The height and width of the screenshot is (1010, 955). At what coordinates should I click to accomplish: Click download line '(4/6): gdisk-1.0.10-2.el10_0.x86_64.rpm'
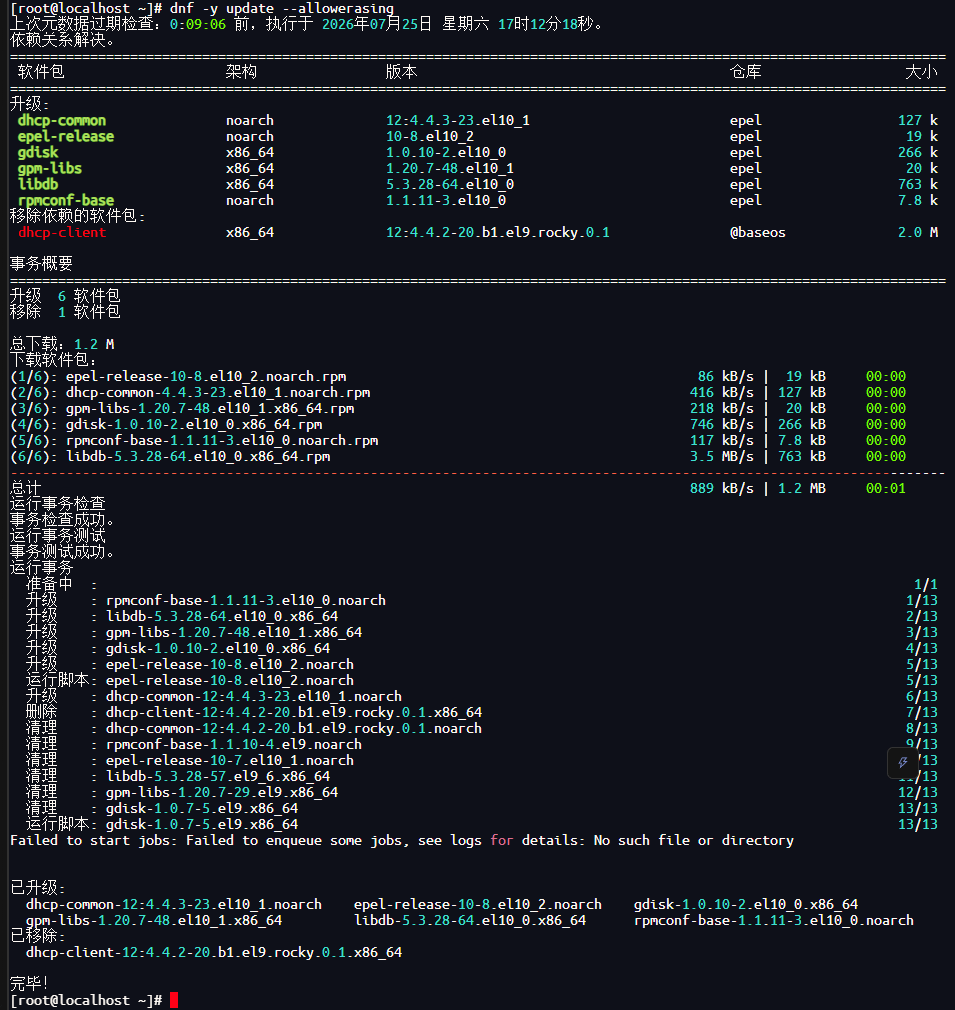pyautogui.click(x=166, y=424)
